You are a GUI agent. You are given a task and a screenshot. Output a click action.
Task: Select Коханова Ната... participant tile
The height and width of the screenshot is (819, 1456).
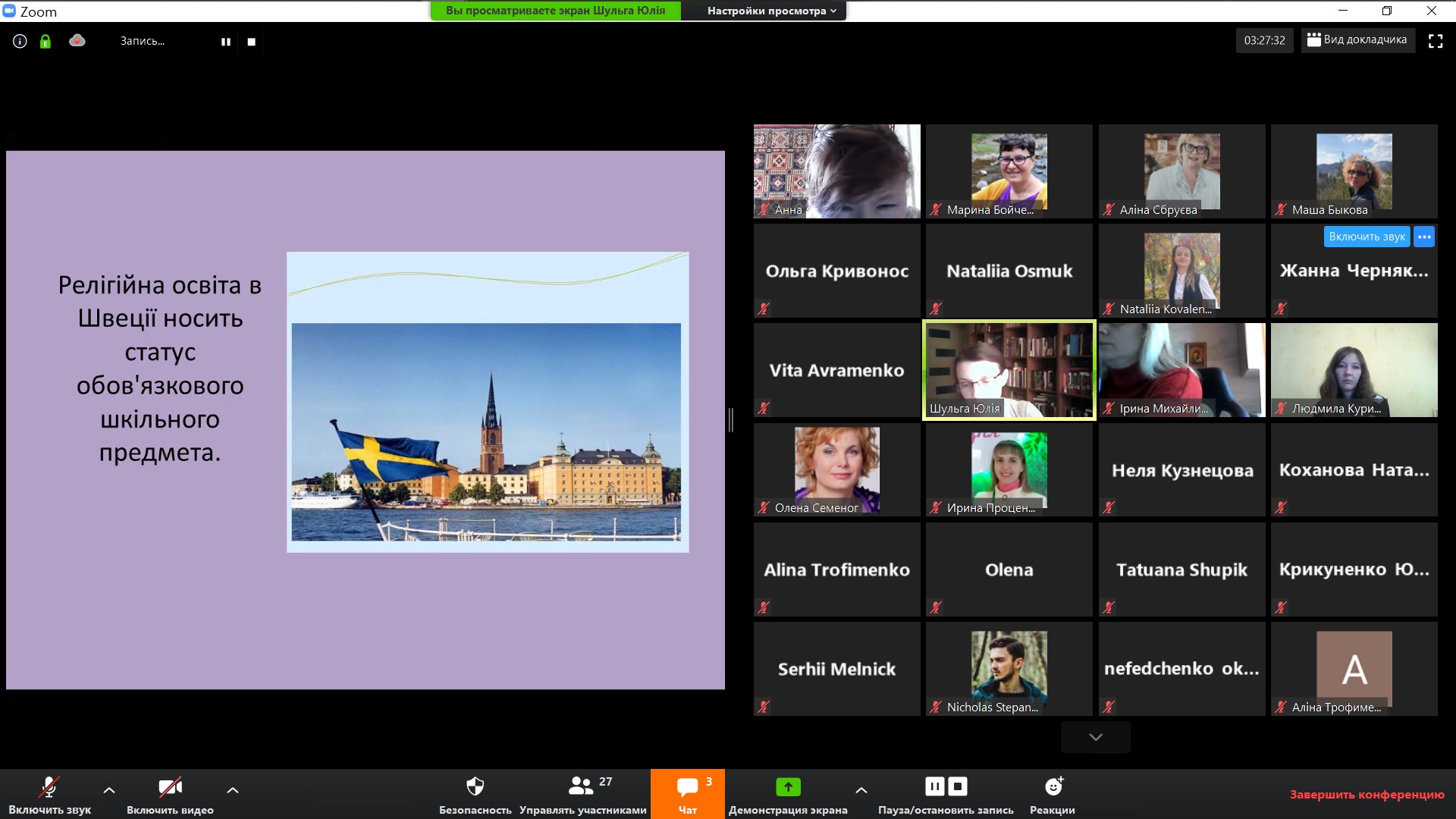click(1354, 469)
